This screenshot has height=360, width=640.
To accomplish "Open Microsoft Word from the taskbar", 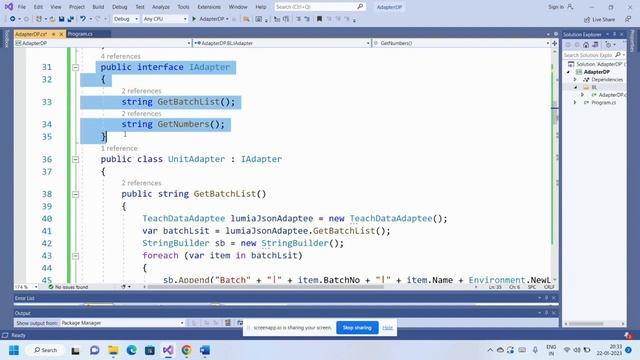I will point(205,350).
